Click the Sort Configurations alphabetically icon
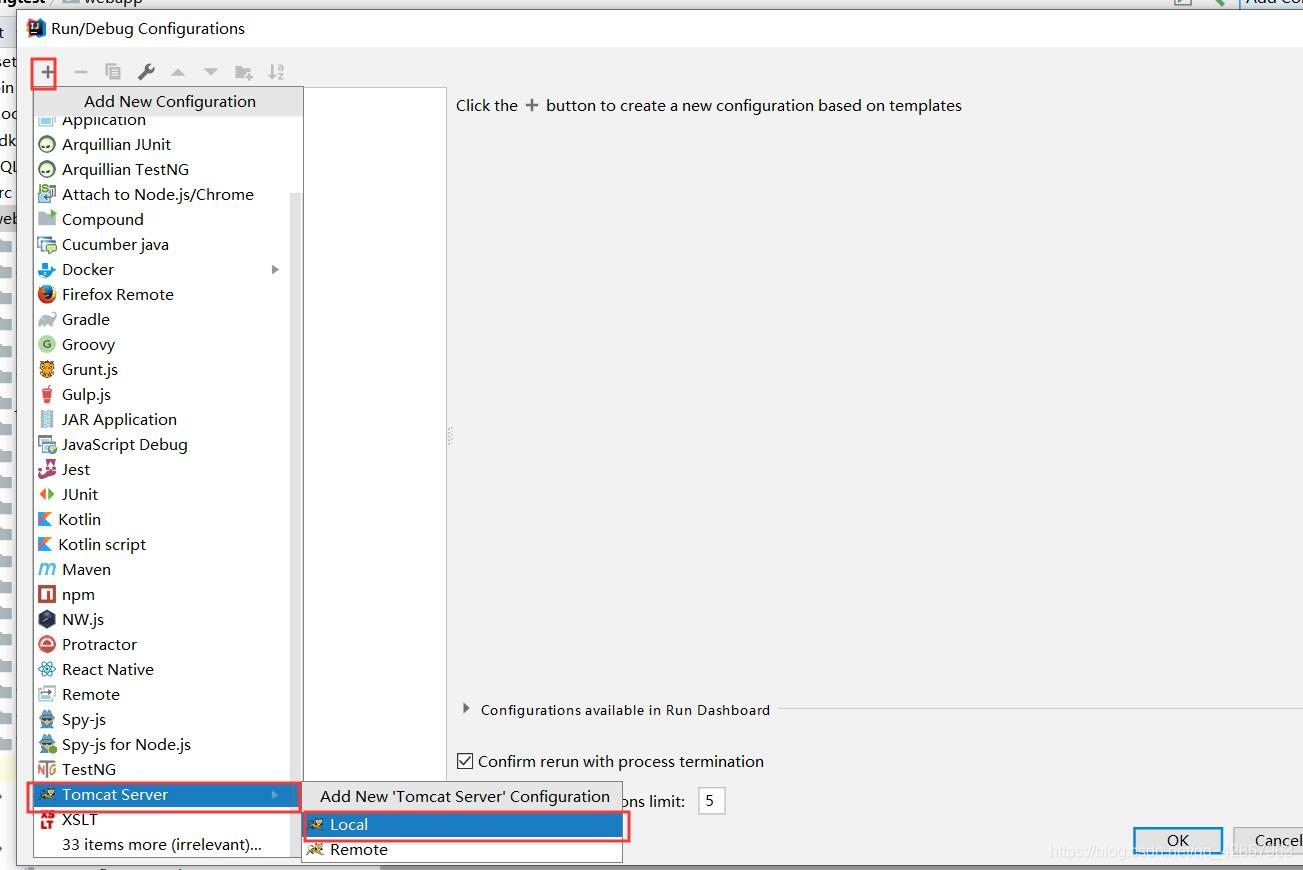 pyautogui.click(x=276, y=72)
